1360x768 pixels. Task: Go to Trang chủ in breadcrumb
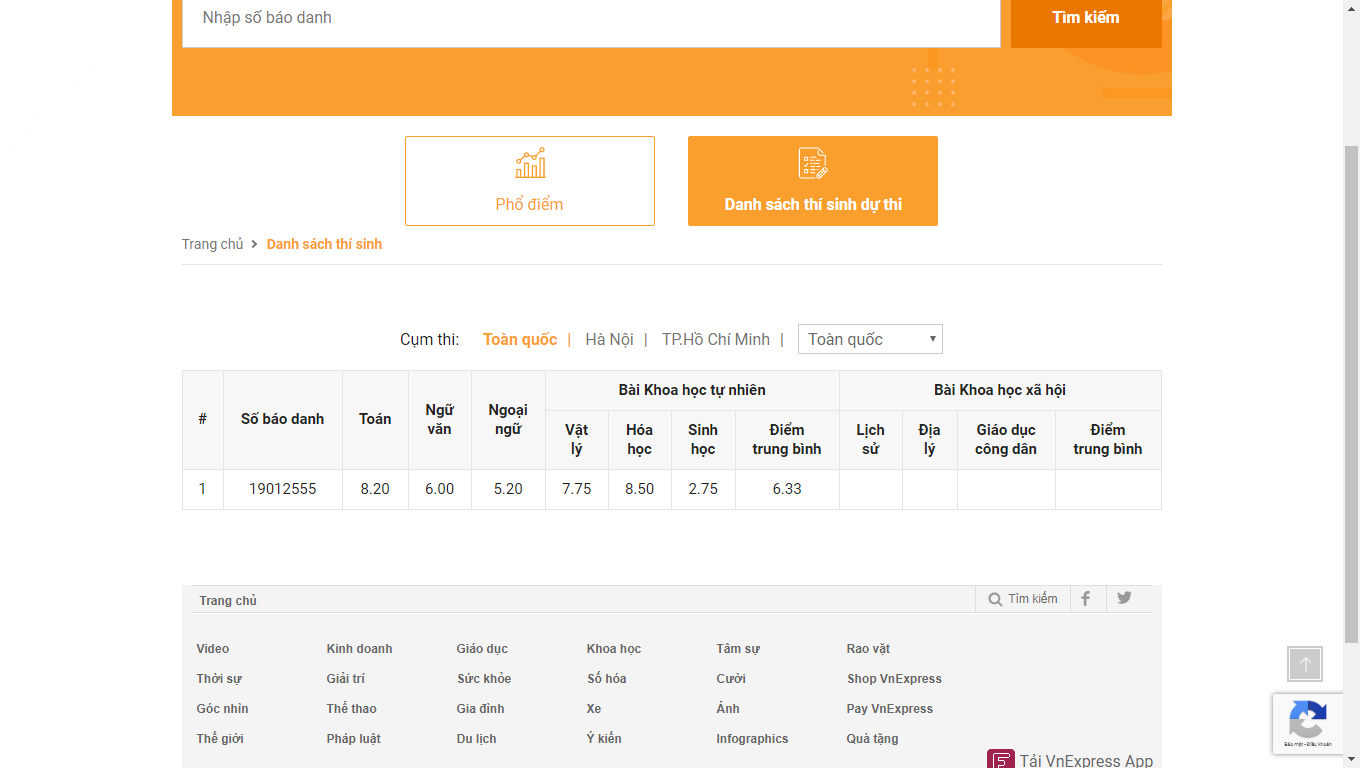(x=212, y=244)
